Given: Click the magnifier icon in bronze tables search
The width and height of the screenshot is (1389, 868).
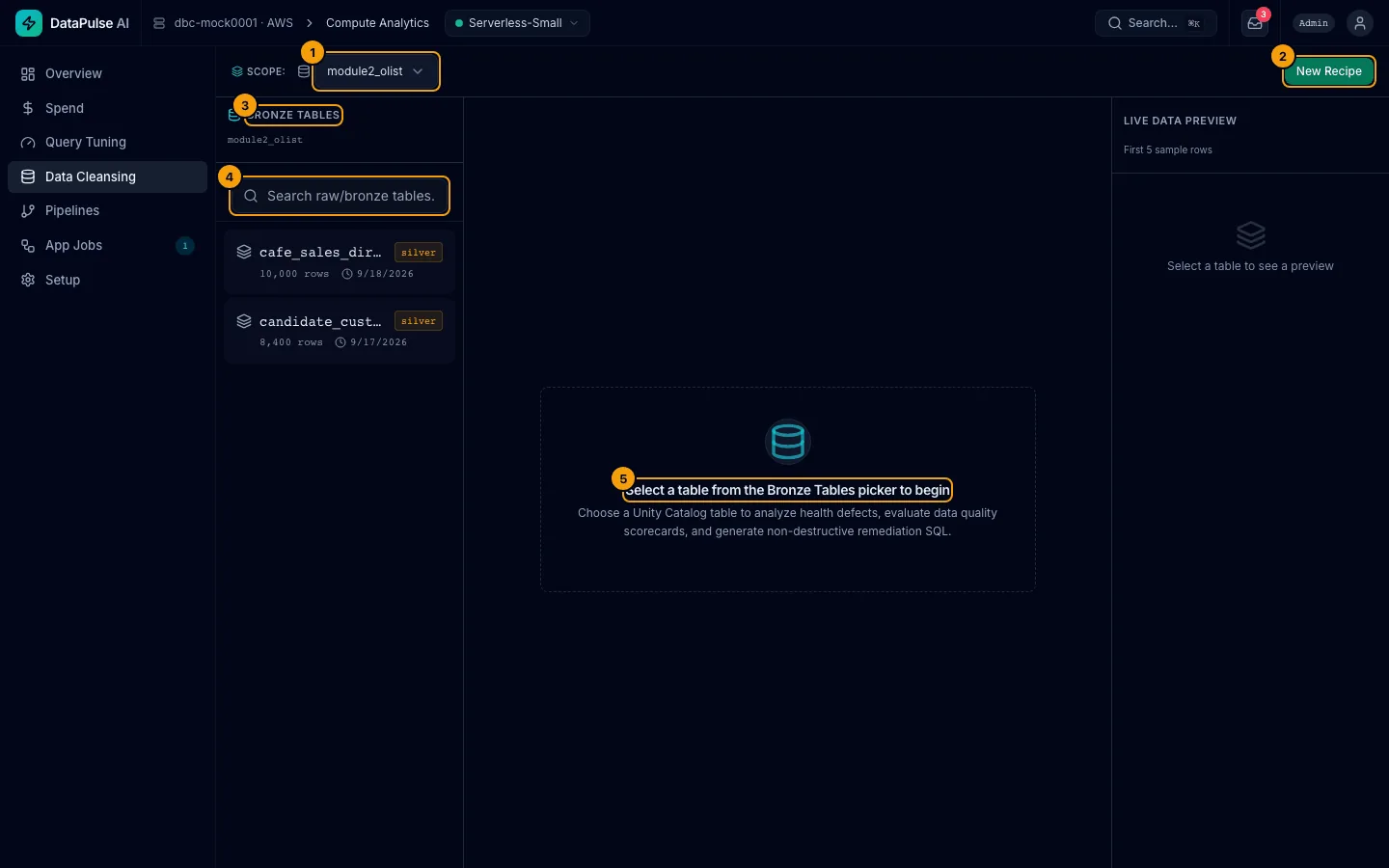Looking at the screenshot, I should 251,196.
